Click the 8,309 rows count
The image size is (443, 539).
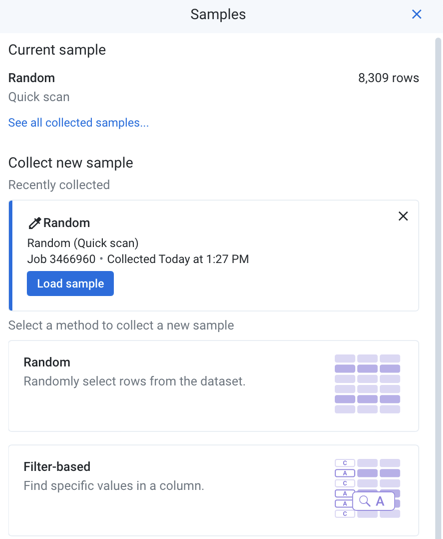(388, 78)
